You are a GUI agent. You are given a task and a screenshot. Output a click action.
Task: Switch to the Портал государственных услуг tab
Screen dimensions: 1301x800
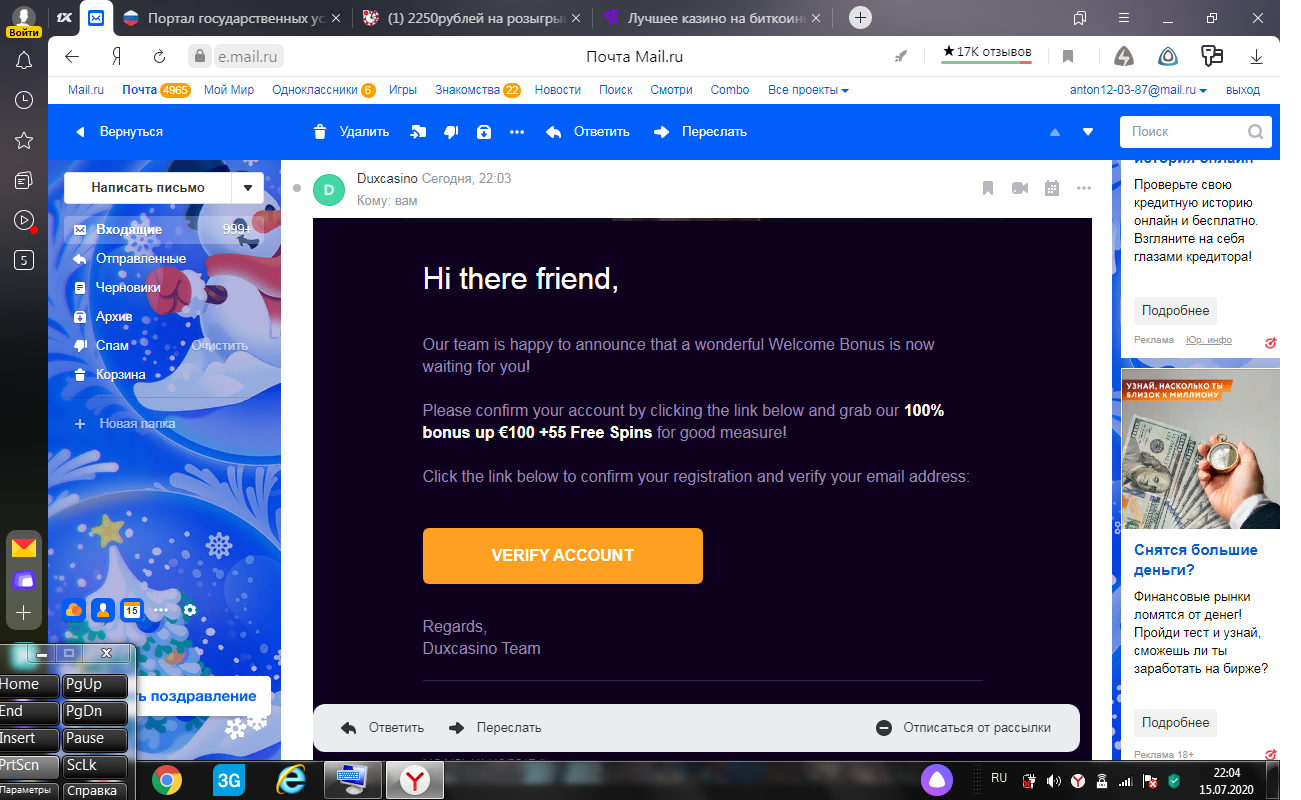[231, 18]
